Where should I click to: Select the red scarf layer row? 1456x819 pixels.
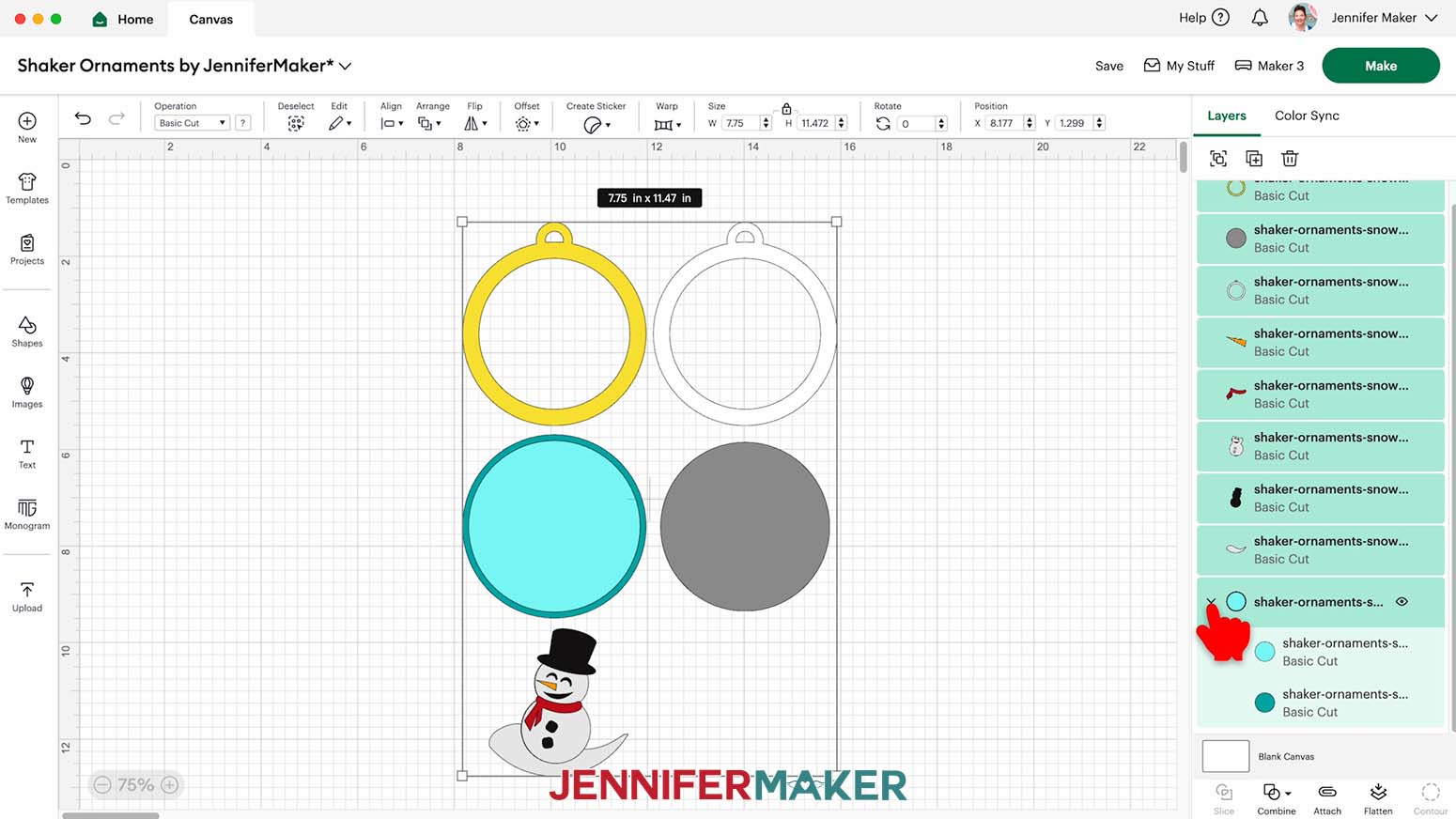1320,394
